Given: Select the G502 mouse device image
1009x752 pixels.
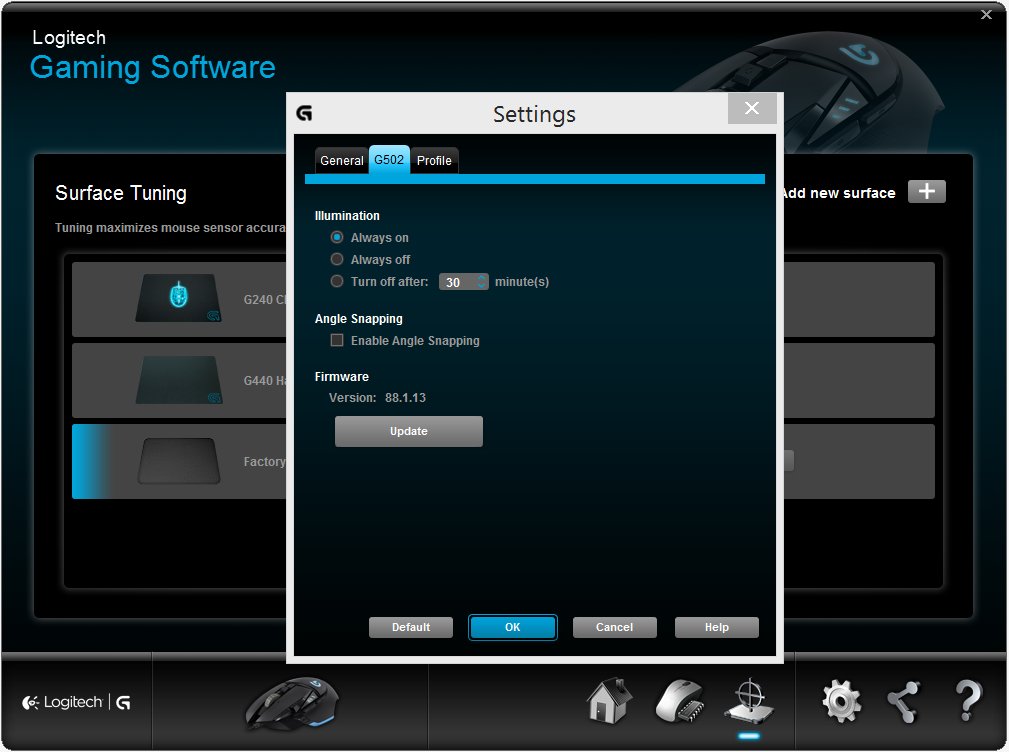Looking at the screenshot, I should pyautogui.click(x=292, y=702).
